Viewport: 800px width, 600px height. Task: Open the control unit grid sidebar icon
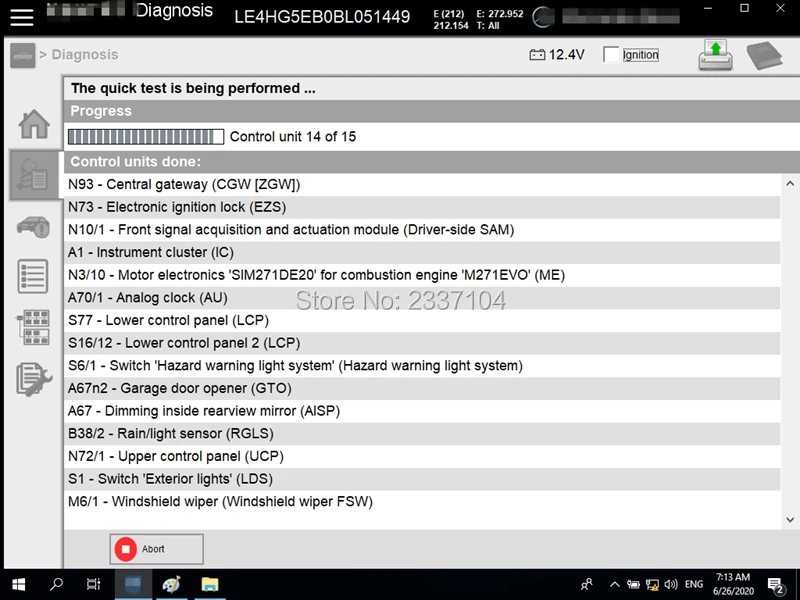pyautogui.click(x=33, y=327)
